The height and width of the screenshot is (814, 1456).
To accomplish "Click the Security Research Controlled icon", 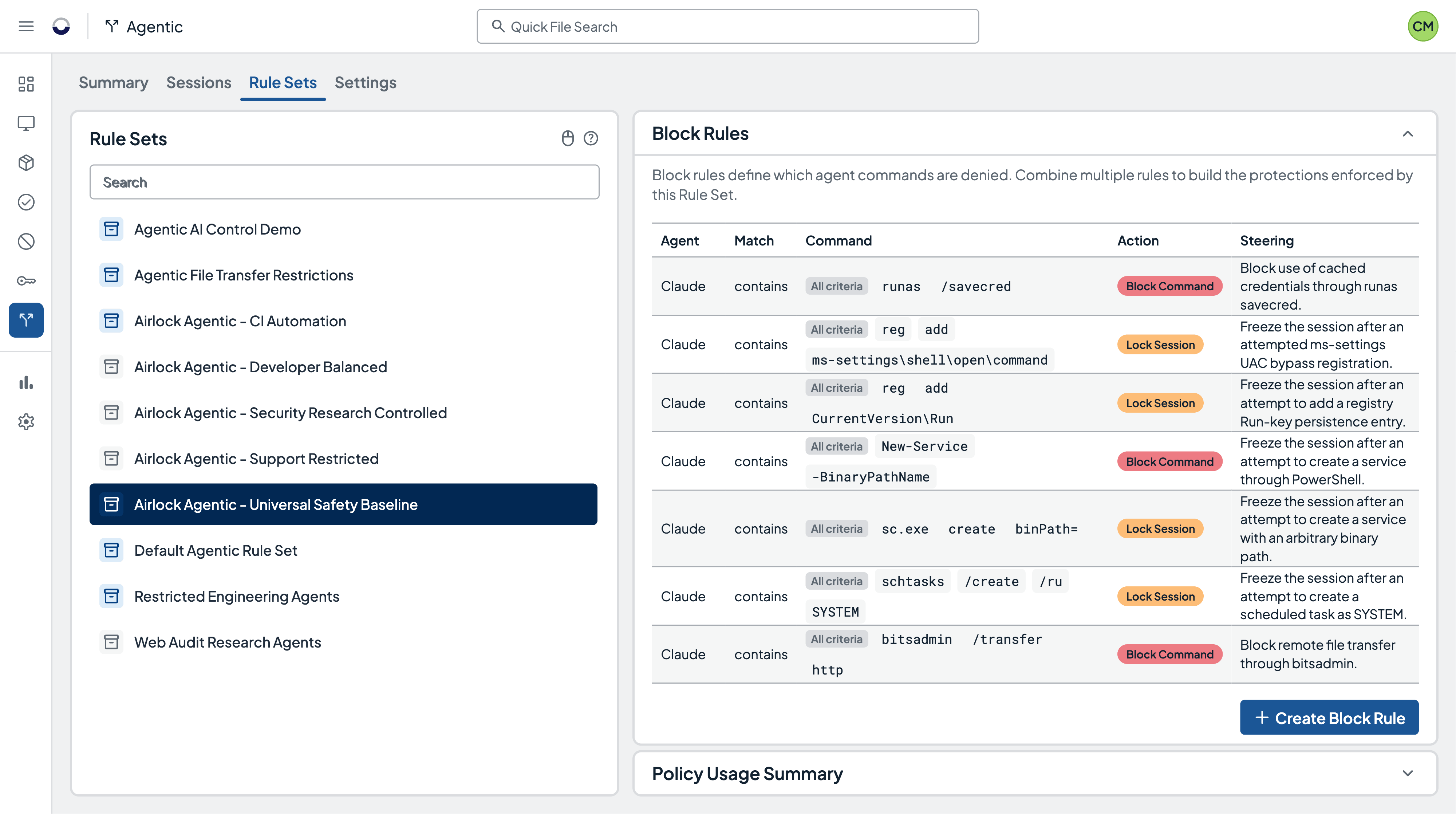I will tap(111, 412).
